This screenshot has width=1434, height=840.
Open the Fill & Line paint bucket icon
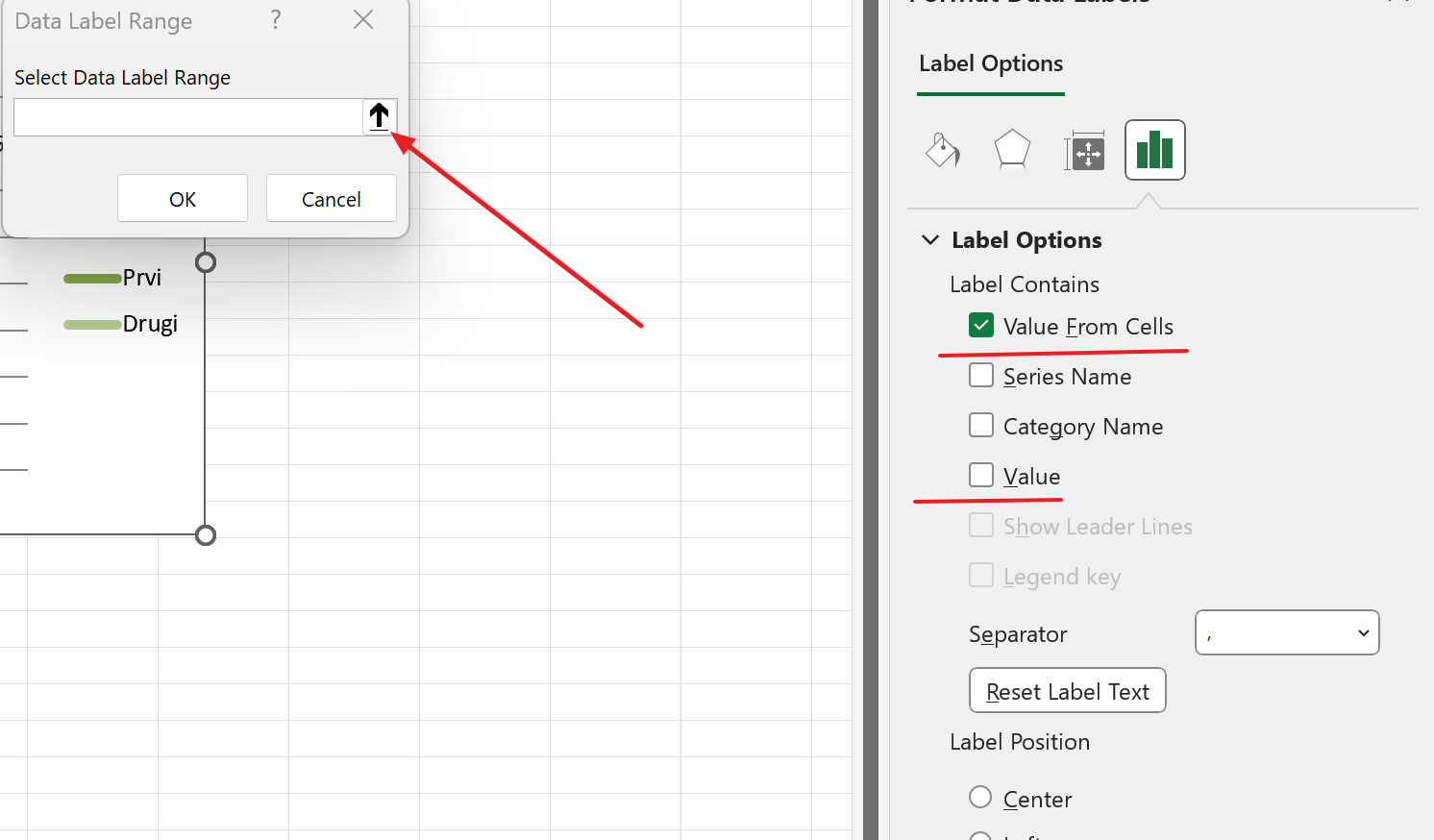click(942, 150)
